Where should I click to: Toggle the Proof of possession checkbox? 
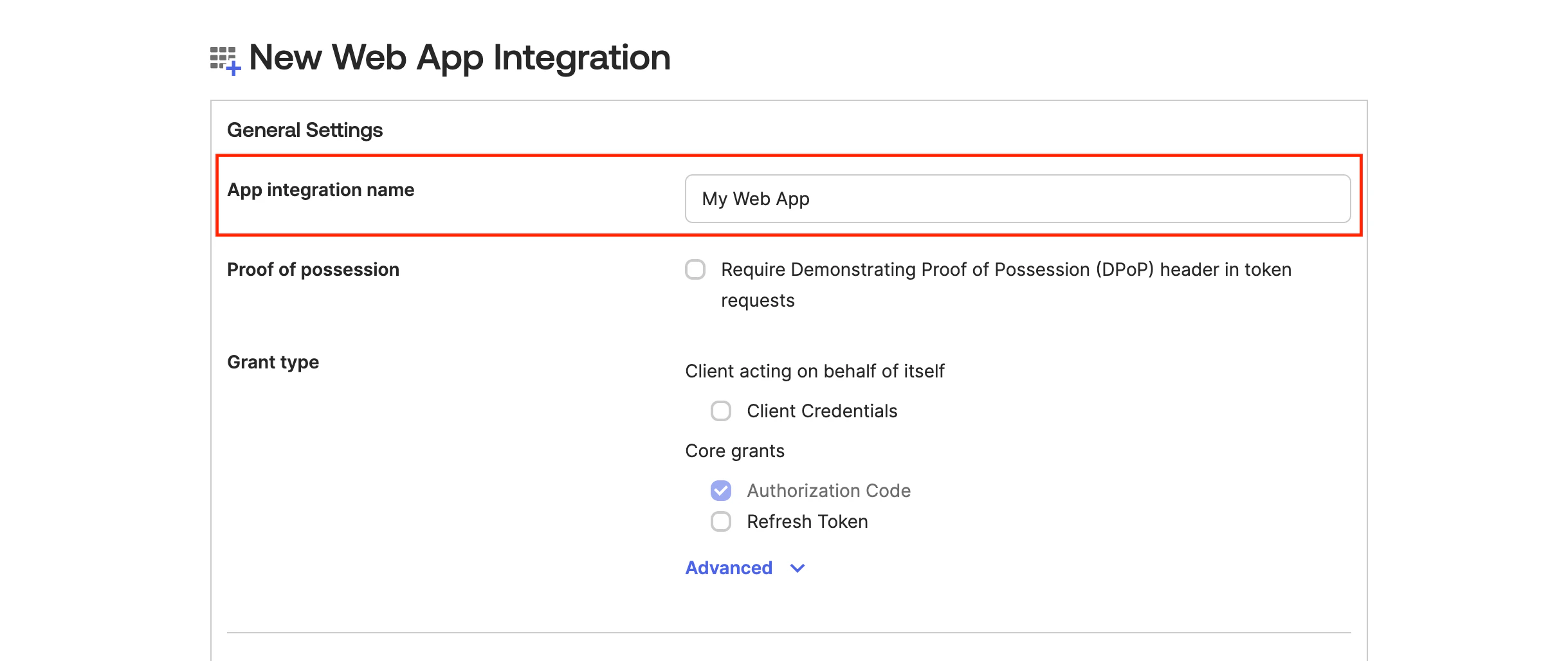pos(696,271)
